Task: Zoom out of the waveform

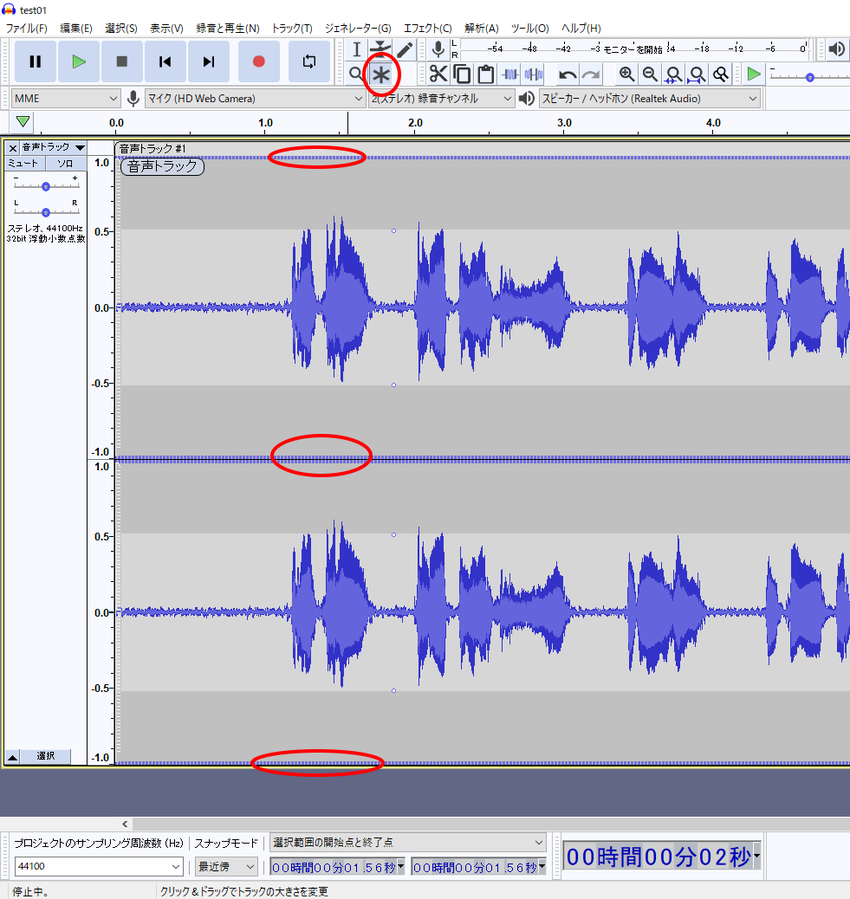Action: [650, 74]
